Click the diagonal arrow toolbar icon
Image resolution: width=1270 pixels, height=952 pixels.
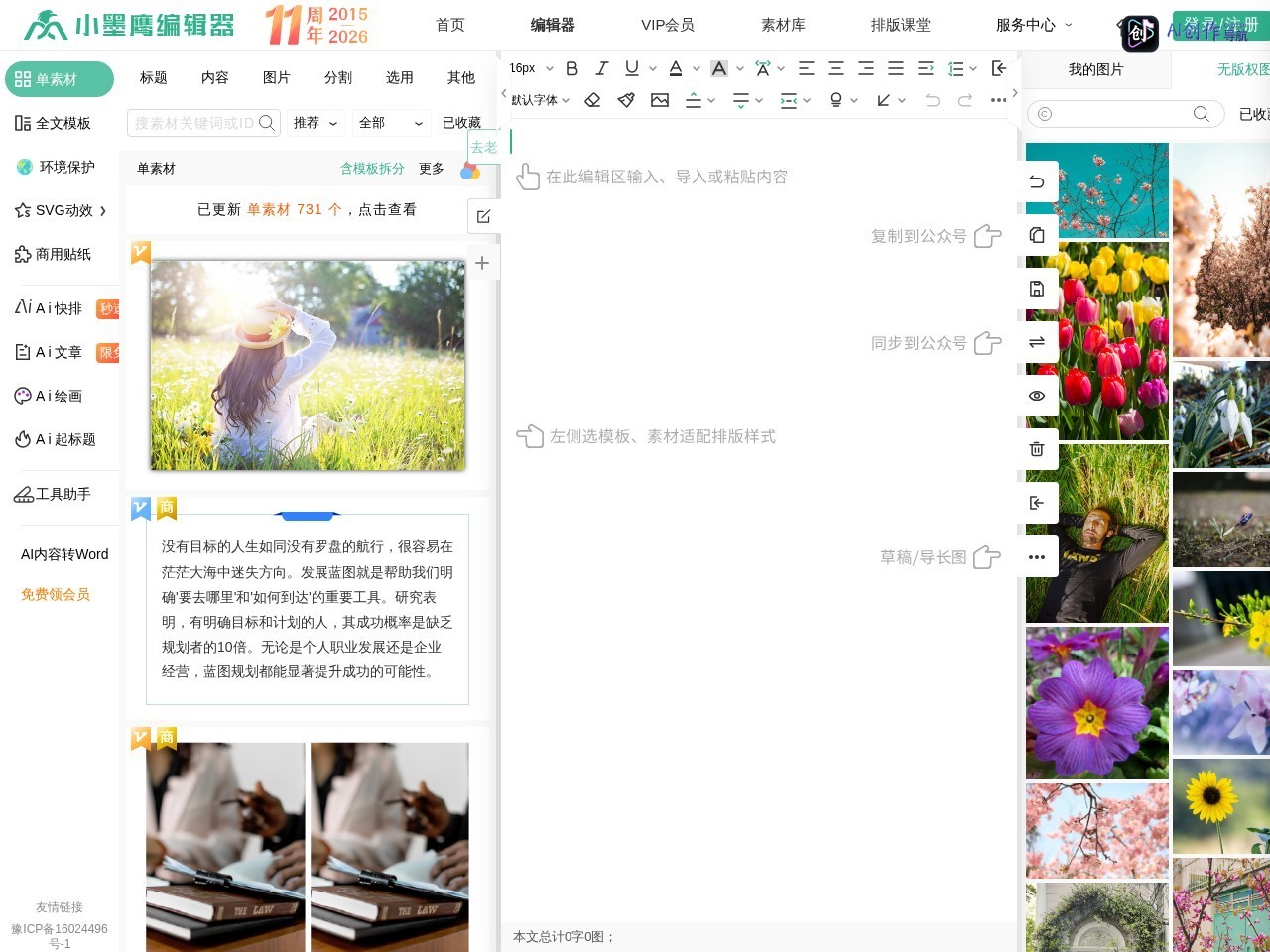click(x=884, y=100)
